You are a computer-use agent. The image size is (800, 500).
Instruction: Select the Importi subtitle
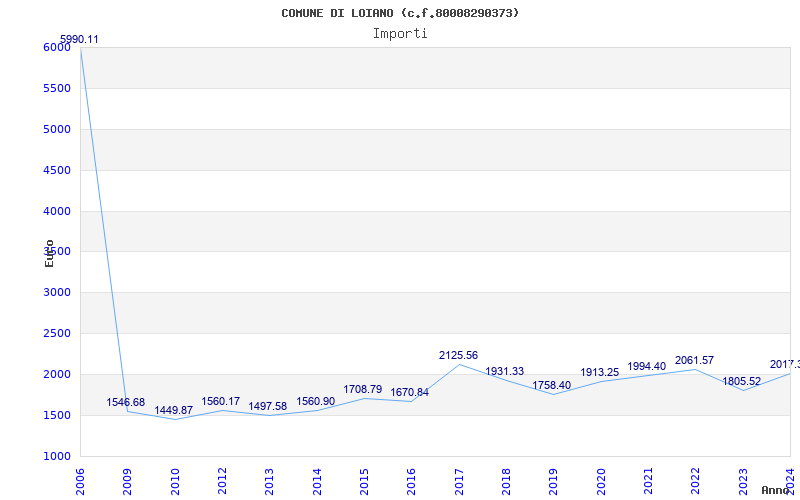400,34
